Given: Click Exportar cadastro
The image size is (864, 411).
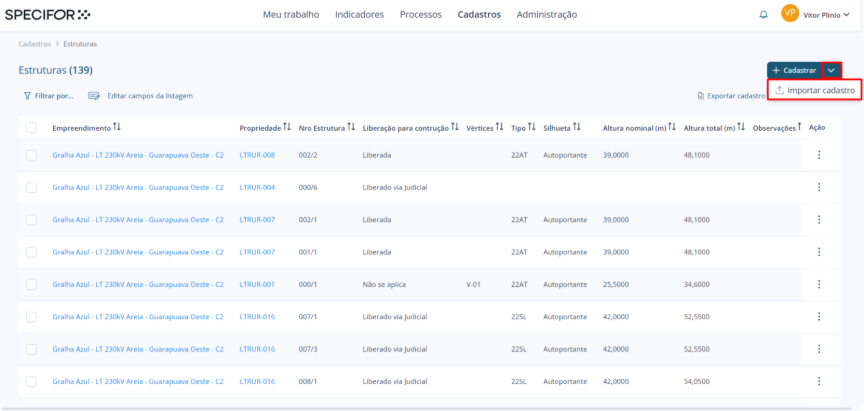Looking at the screenshot, I should click(731, 96).
